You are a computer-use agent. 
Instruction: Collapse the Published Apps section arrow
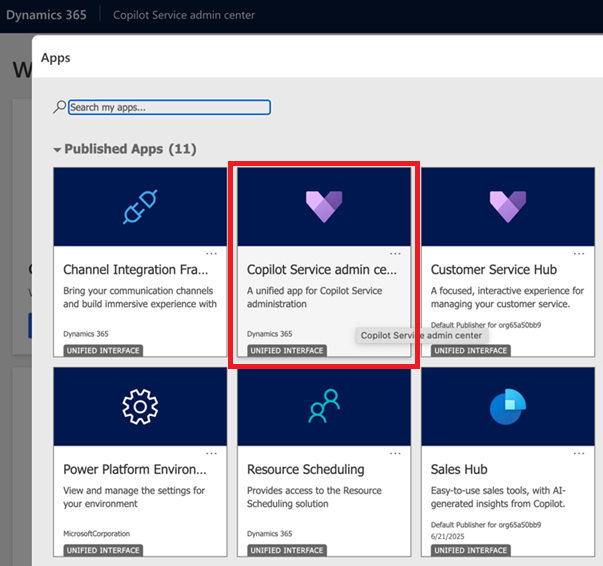[x=57, y=150]
